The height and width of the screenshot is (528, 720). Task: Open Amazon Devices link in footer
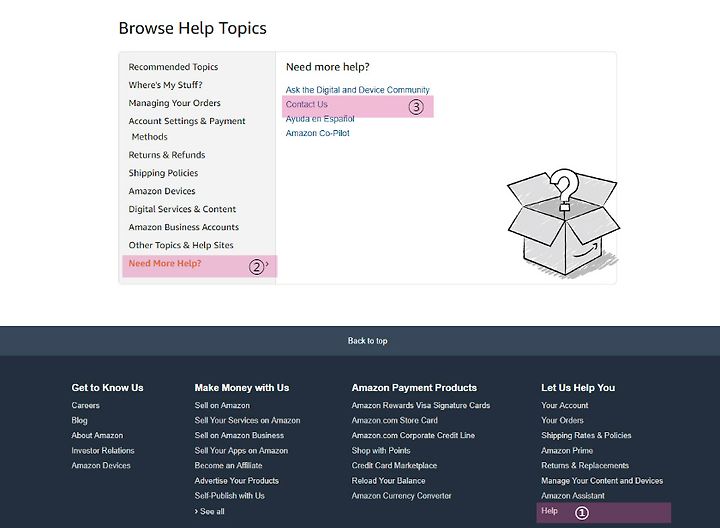[101, 466]
